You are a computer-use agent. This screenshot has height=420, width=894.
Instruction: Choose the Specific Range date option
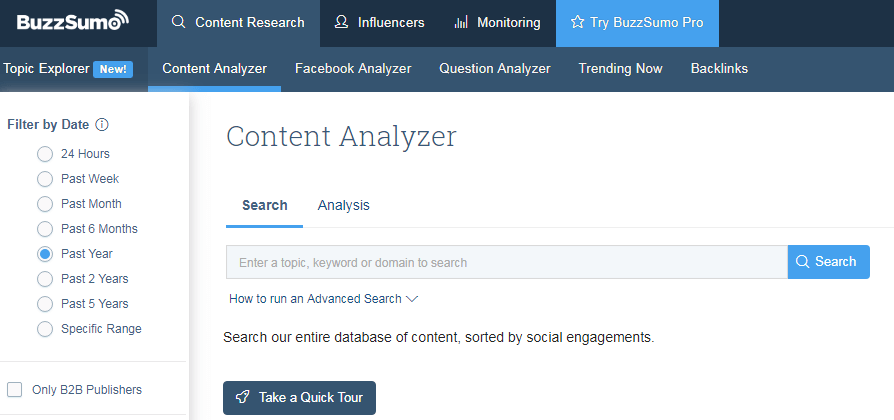(45, 329)
